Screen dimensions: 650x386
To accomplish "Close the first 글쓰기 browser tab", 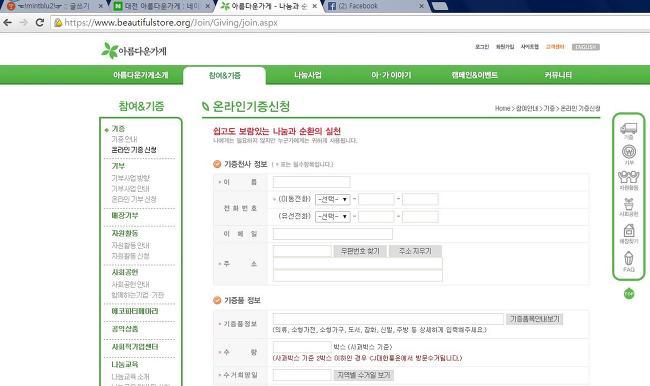I will (x=100, y=6).
